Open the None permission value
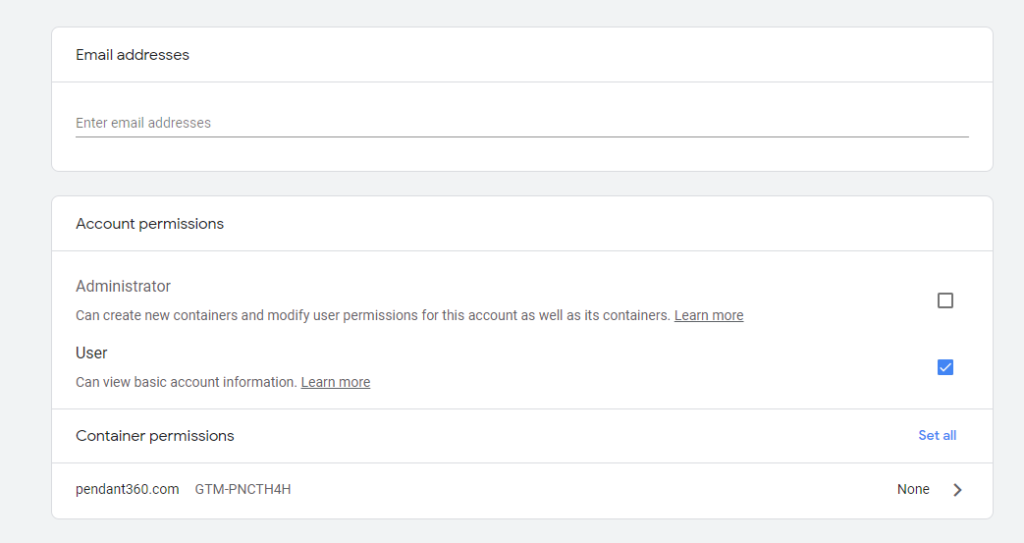 [x=913, y=489]
